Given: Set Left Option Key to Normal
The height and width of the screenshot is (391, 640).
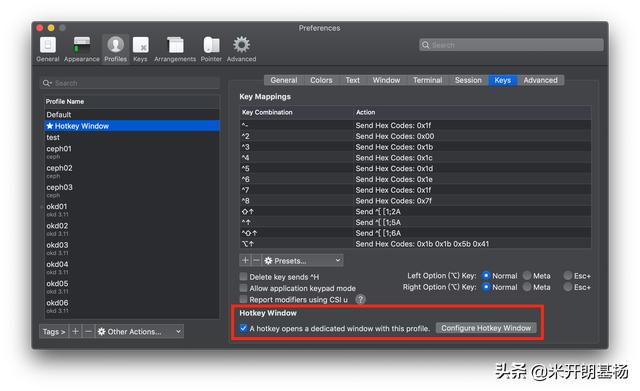Looking at the screenshot, I should click(x=486, y=275).
